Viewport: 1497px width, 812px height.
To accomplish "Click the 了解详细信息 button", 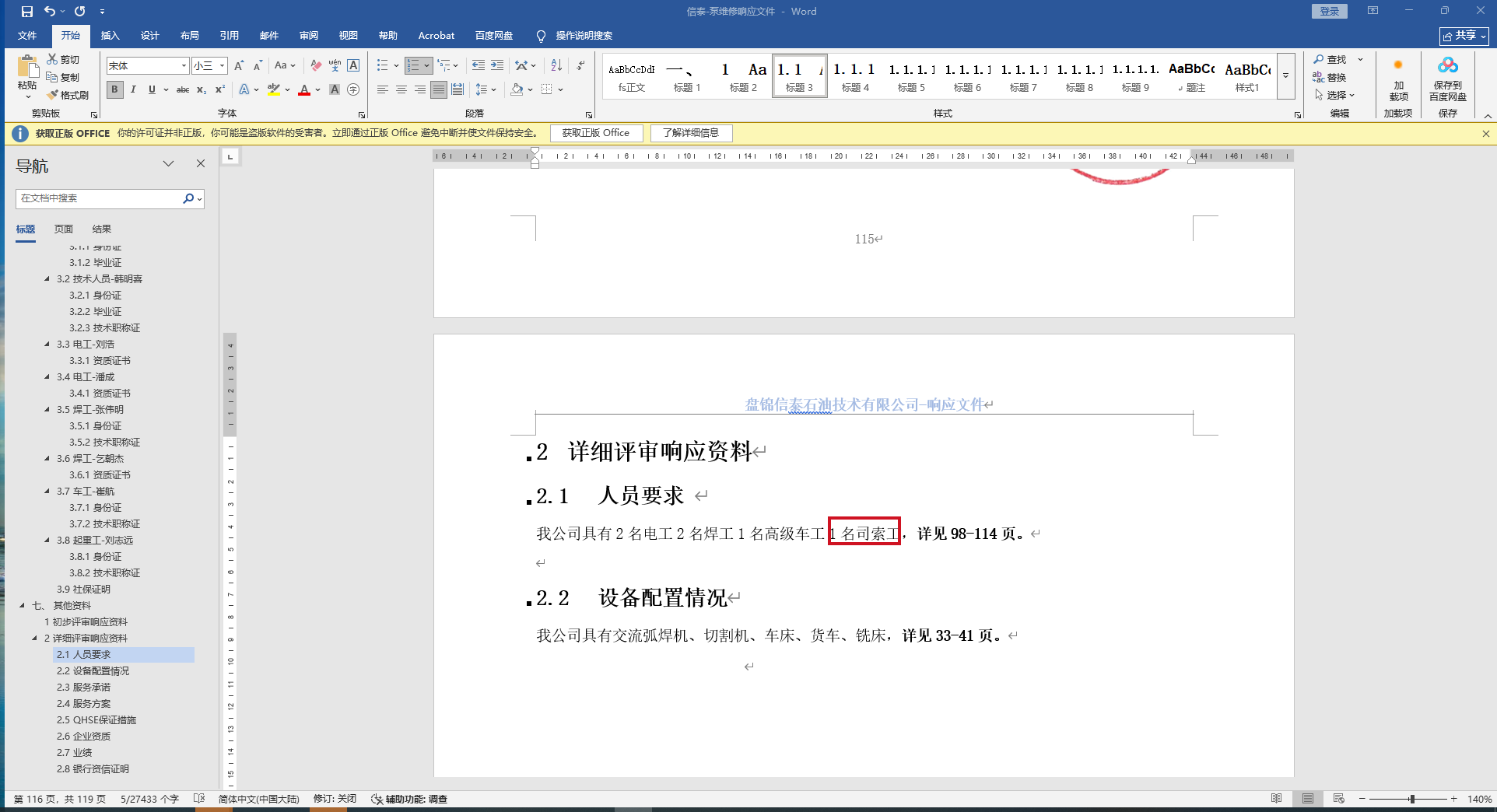I will tap(691, 133).
